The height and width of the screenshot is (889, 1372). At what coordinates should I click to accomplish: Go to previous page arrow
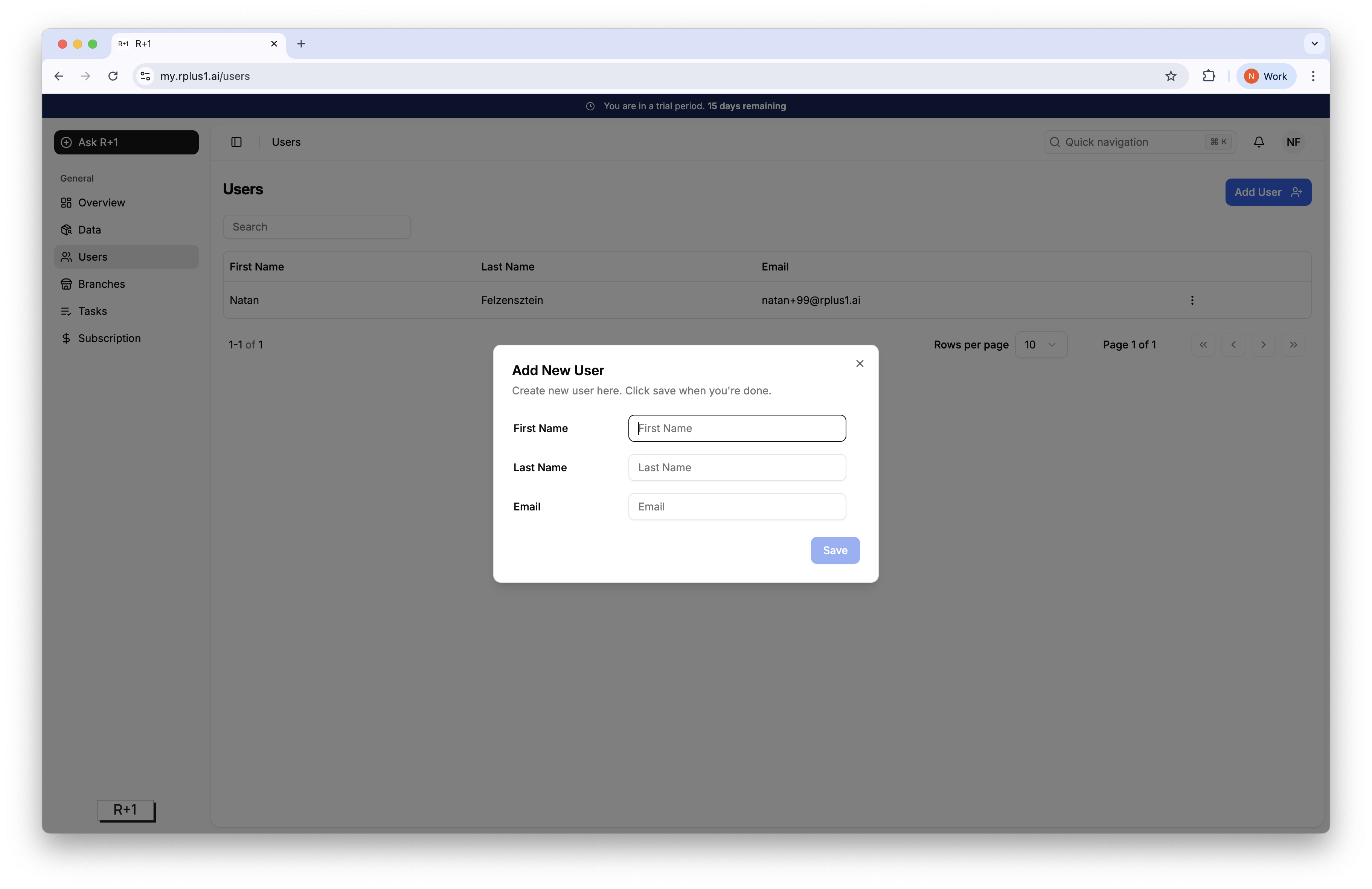(x=1233, y=344)
